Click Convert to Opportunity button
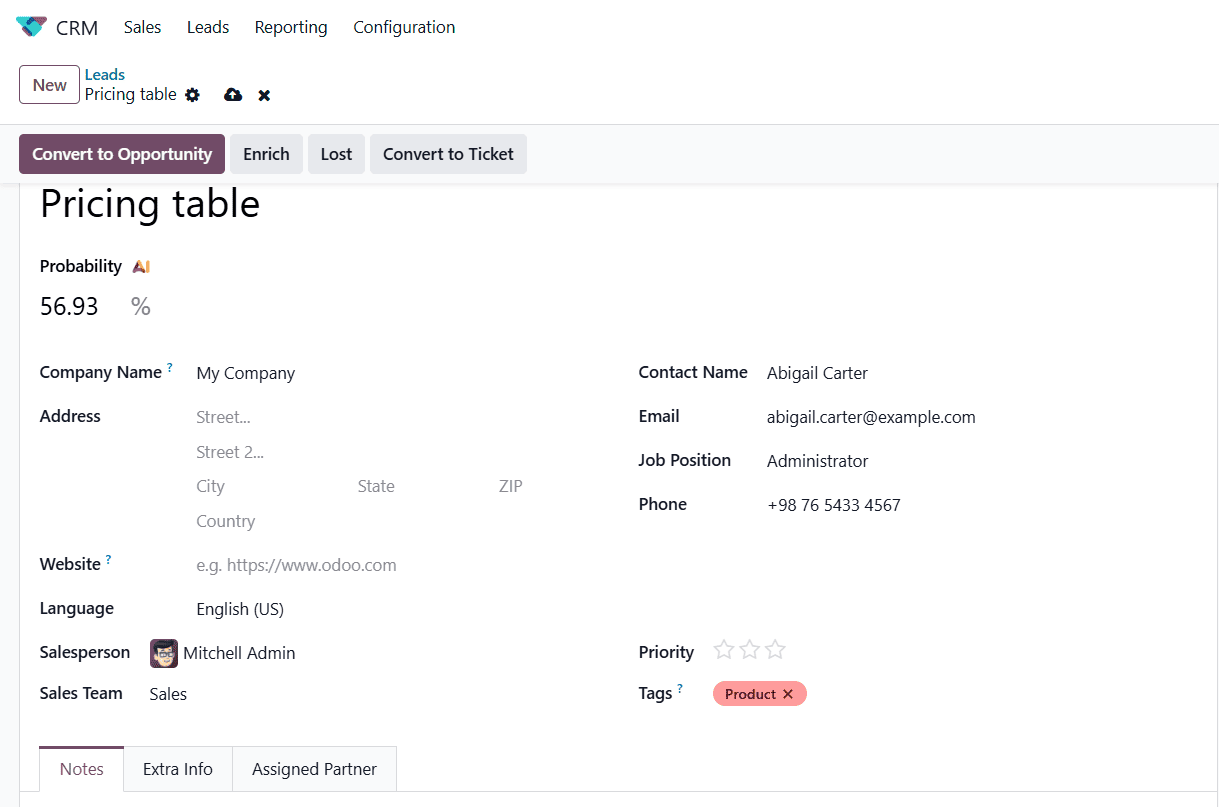 (122, 154)
